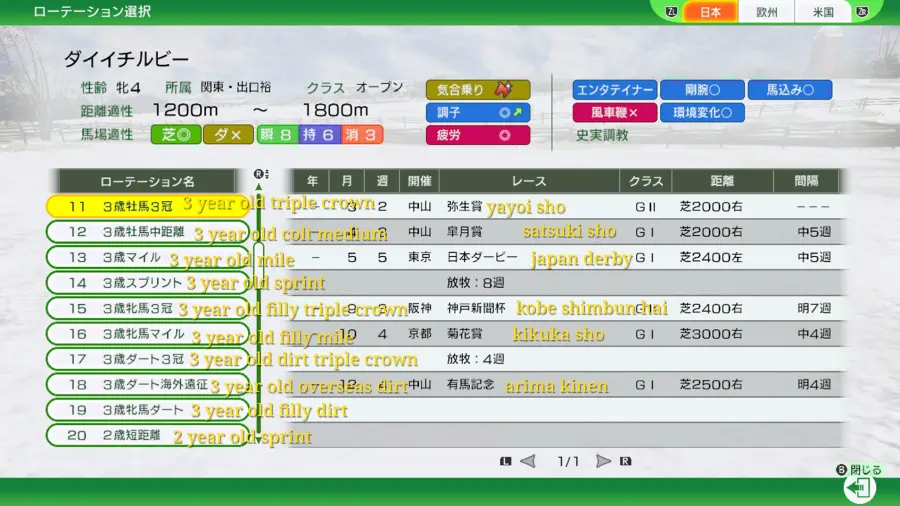The height and width of the screenshot is (506, 900).
Task: Open the 米国 region tab
Action: click(x=823, y=12)
